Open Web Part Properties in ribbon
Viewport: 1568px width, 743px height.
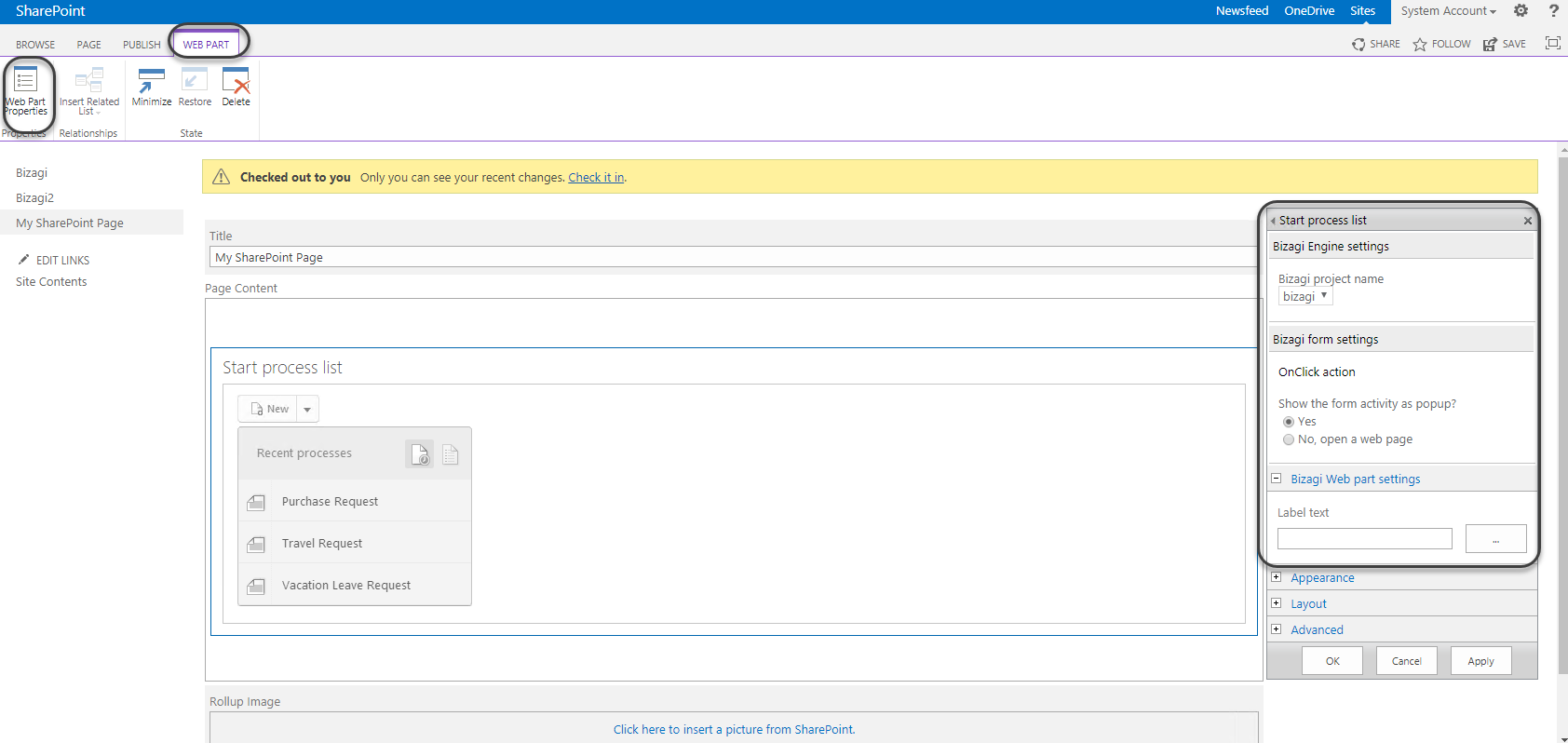(x=26, y=90)
